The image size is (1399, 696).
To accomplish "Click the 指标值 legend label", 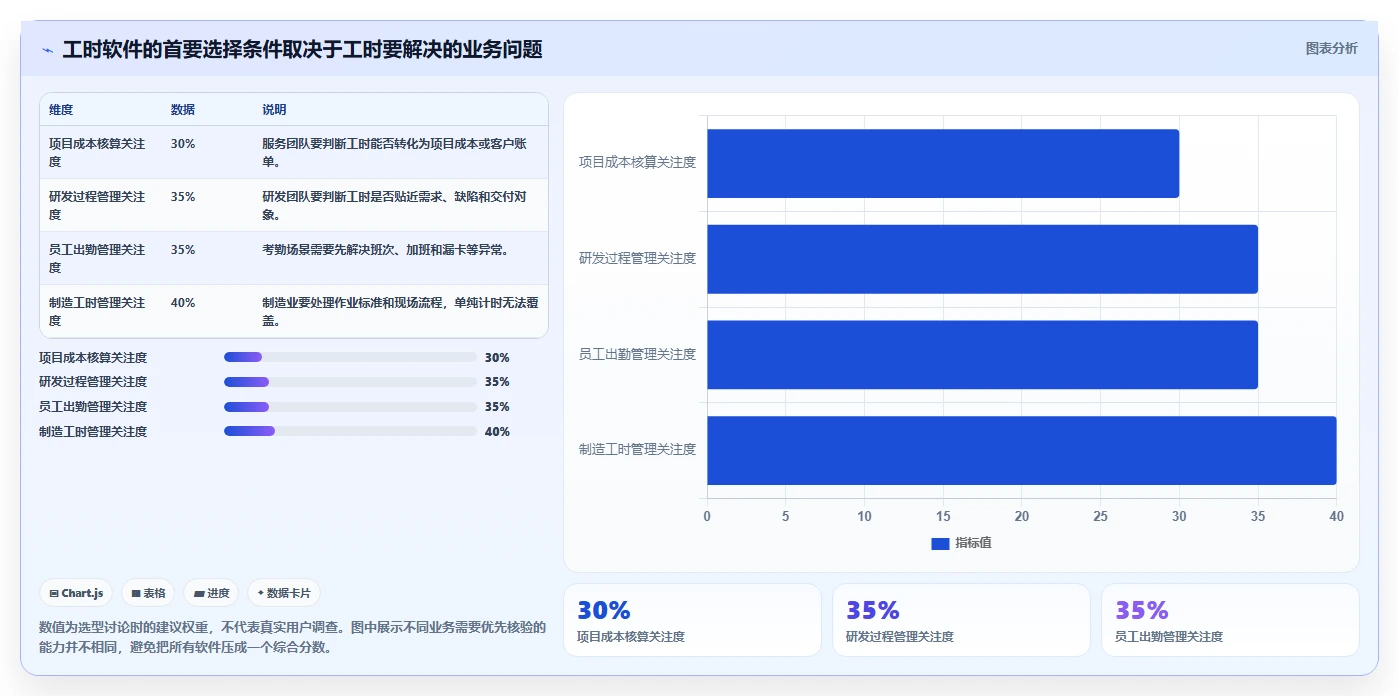I will click(x=973, y=543).
